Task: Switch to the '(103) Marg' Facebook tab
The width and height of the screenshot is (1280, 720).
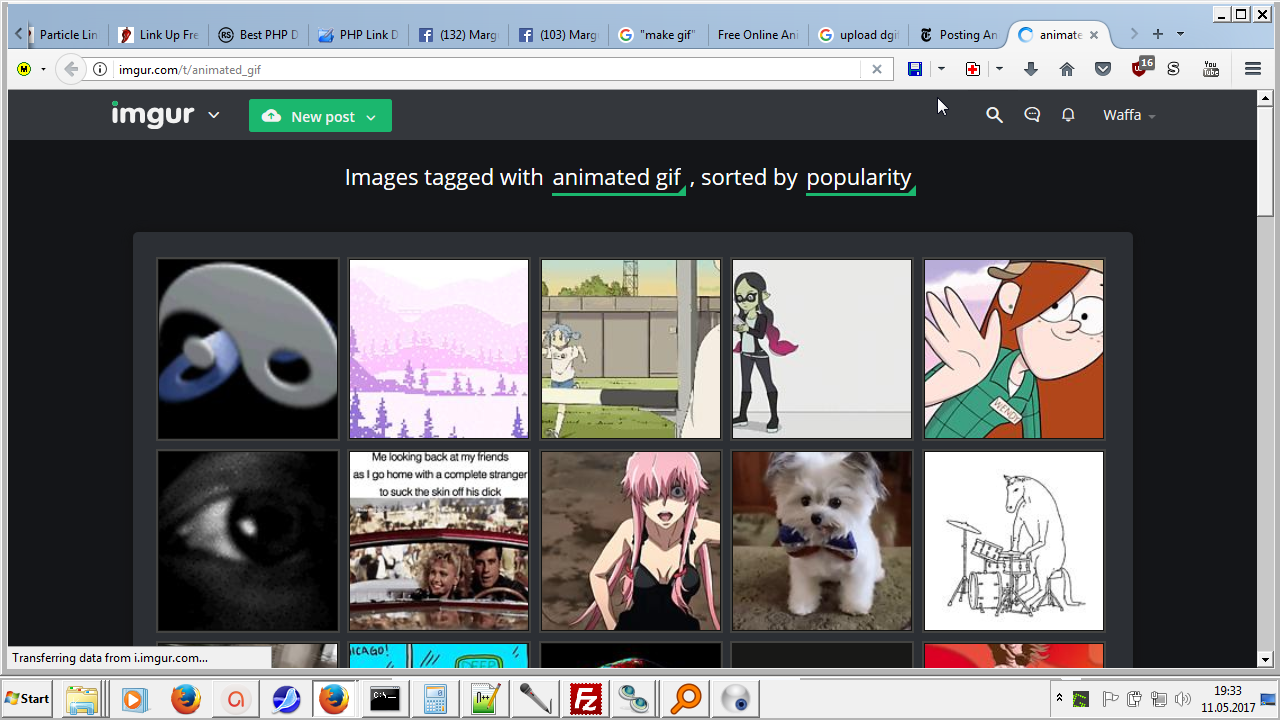Action: coord(558,35)
